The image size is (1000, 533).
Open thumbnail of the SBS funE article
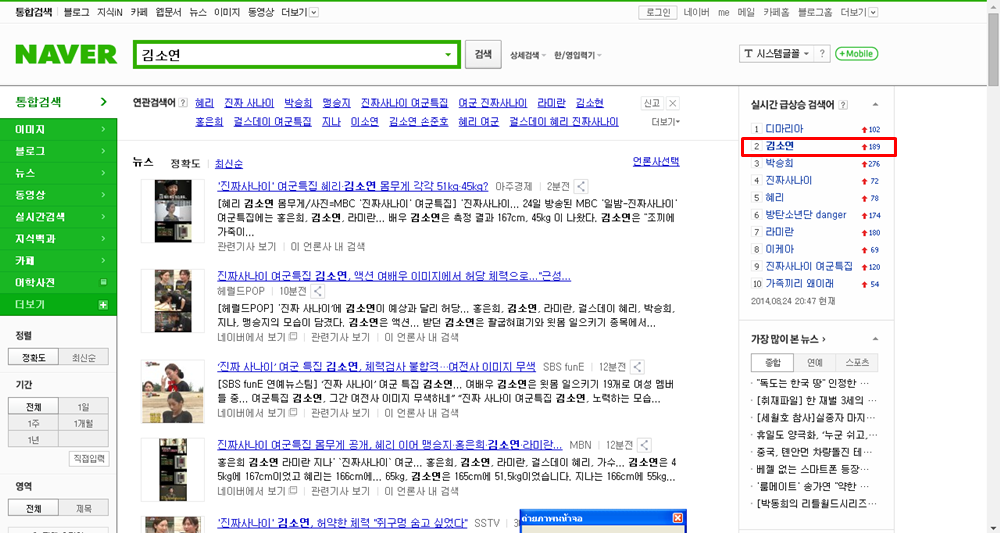coord(173,391)
